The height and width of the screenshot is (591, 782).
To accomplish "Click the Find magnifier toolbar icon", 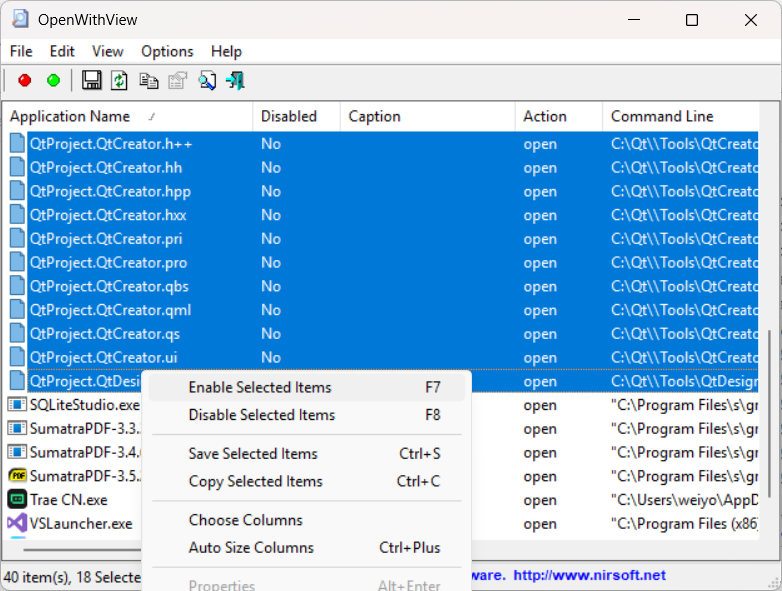I will pyautogui.click(x=207, y=80).
